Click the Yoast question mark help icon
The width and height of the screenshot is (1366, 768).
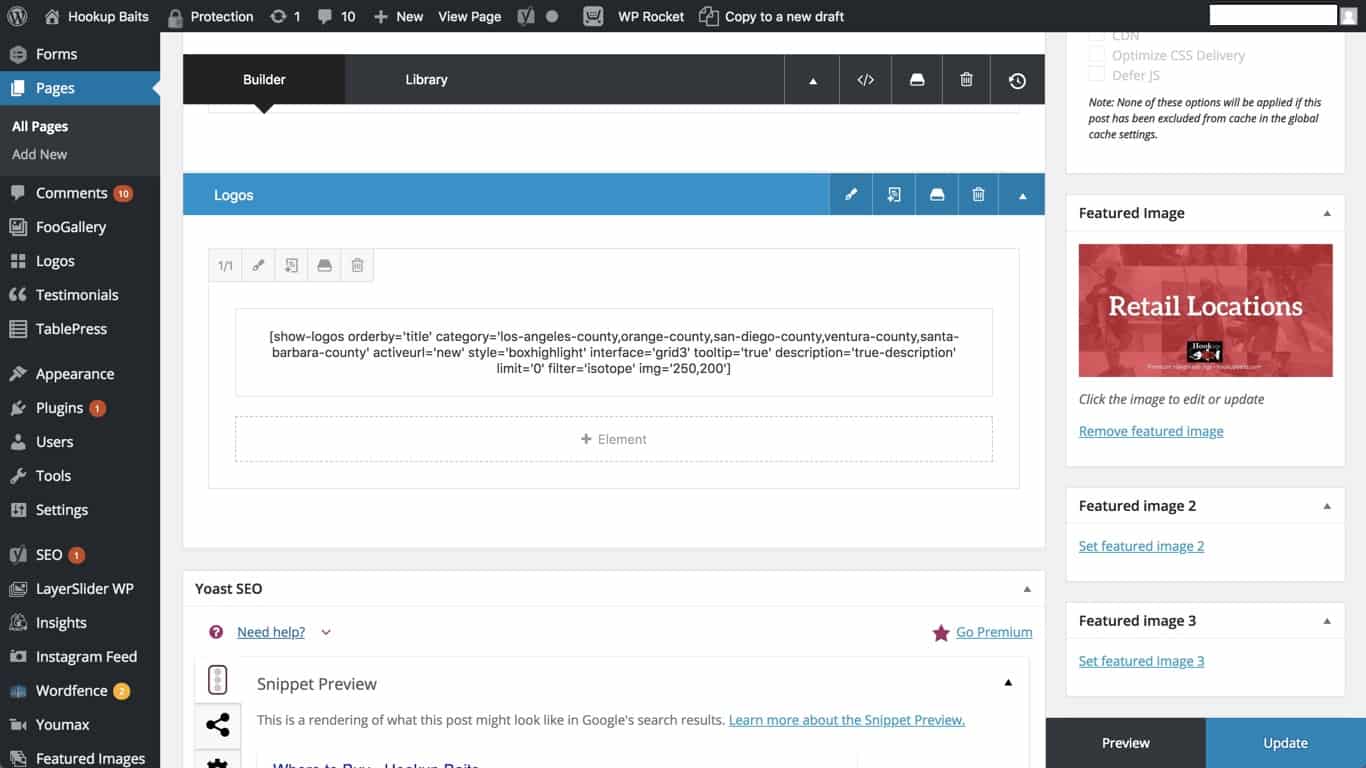click(x=216, y=632)
